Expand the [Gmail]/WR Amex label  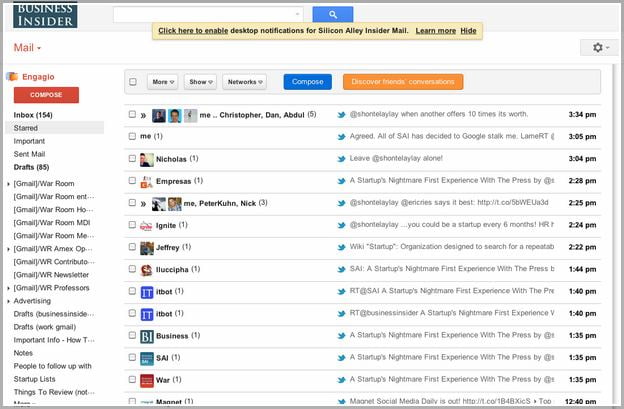pyautogui.click(x=8, y=249)
